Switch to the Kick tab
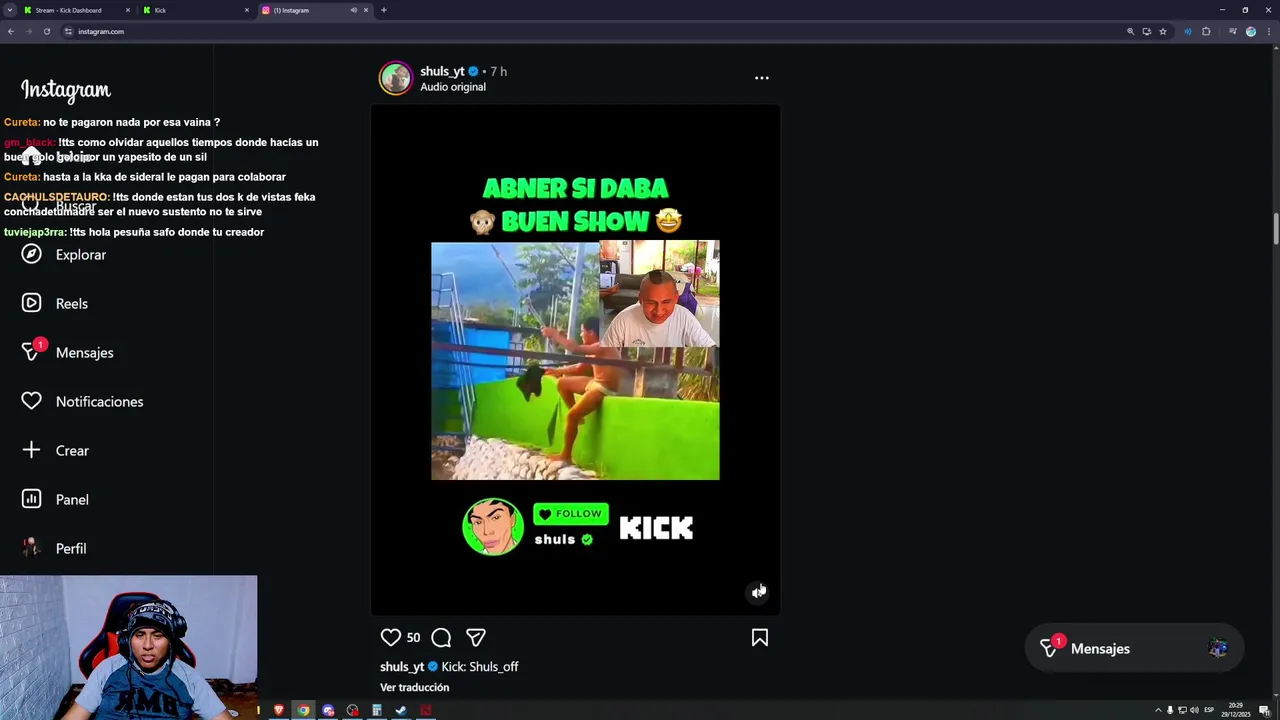This screenshot has width=1280, height=720. coord(195,10)
